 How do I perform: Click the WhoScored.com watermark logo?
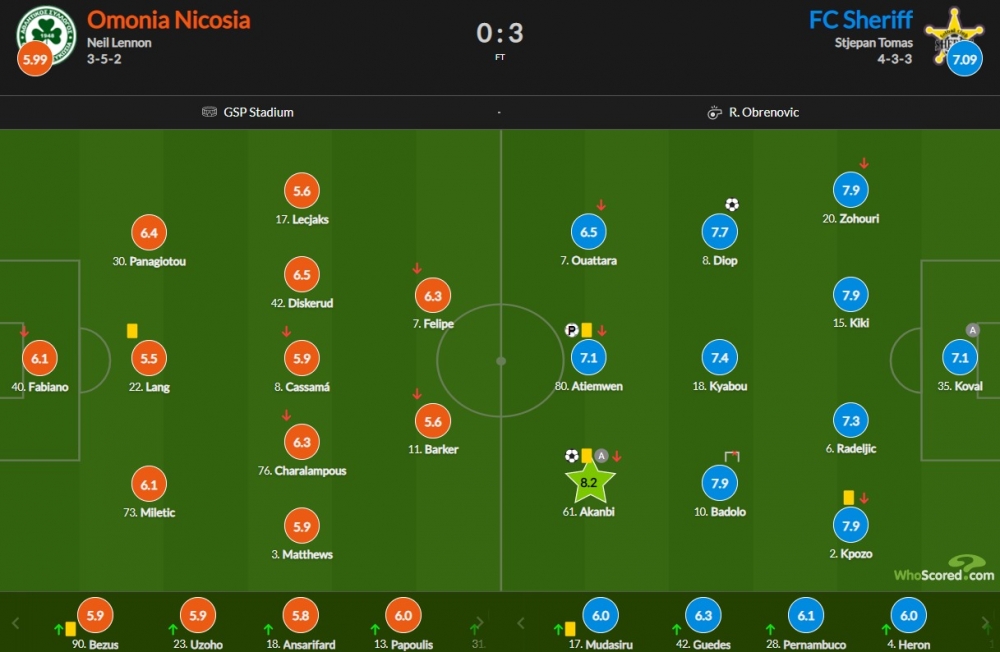point(944,568)
